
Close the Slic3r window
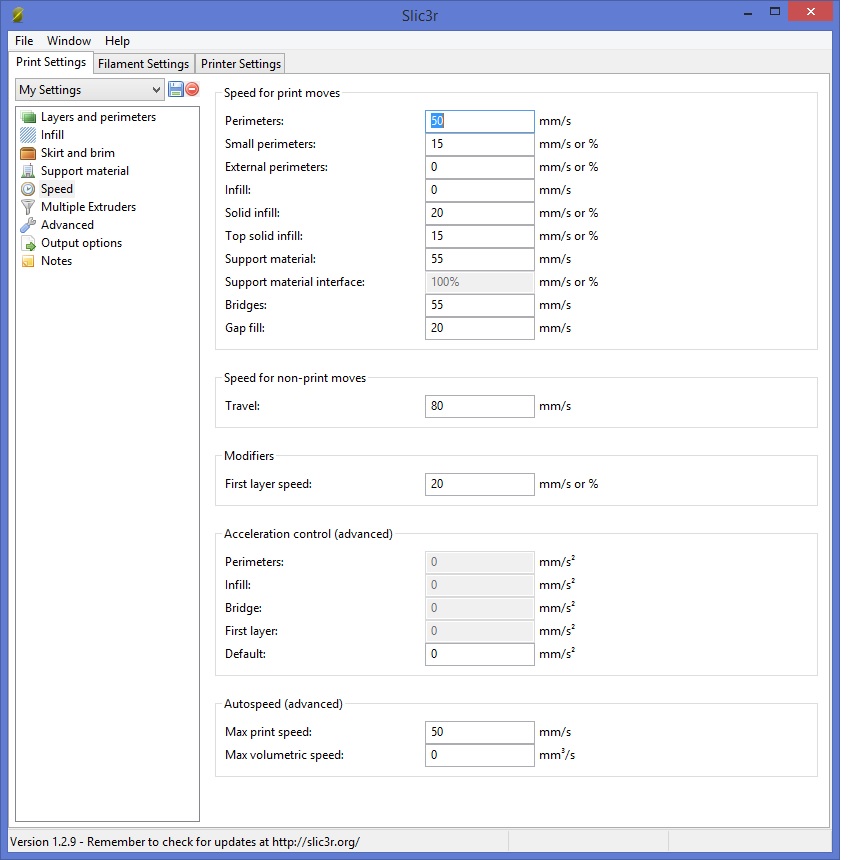tap(810, 12)
